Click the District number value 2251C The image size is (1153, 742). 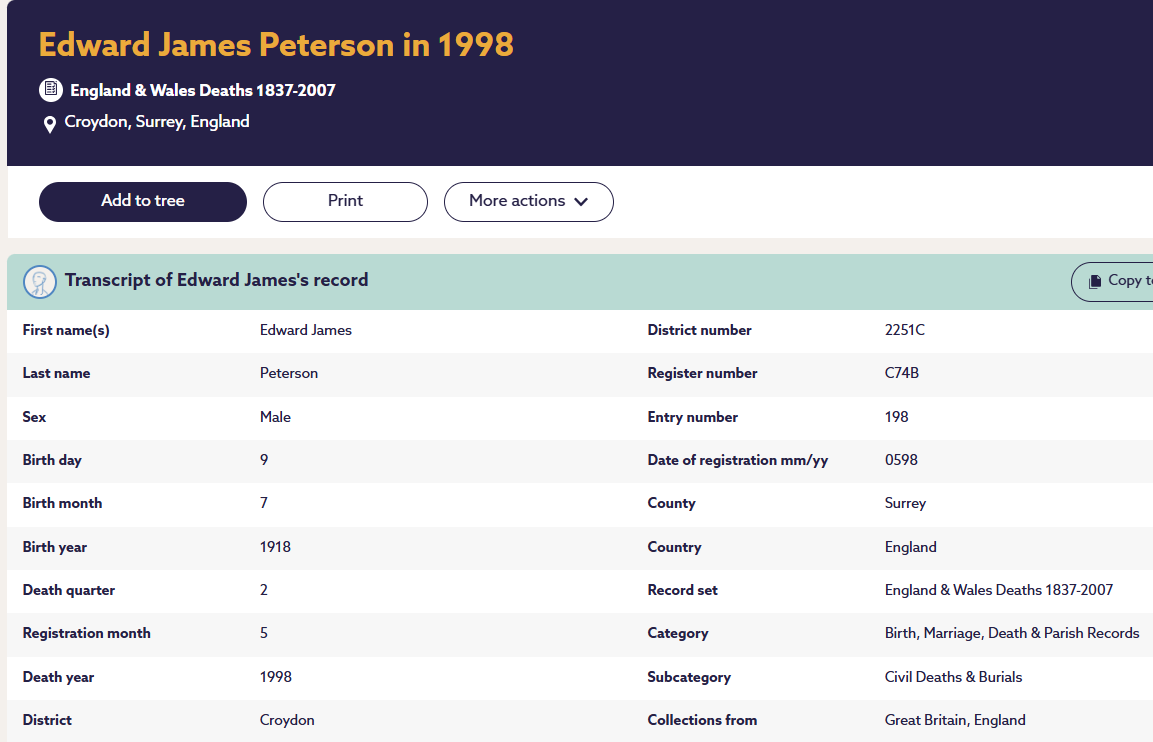click(x=905, y=330)
